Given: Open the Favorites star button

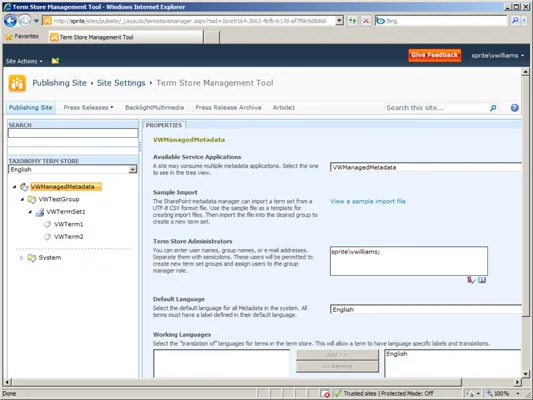Looking at the screenshot, I should (22, 36).
